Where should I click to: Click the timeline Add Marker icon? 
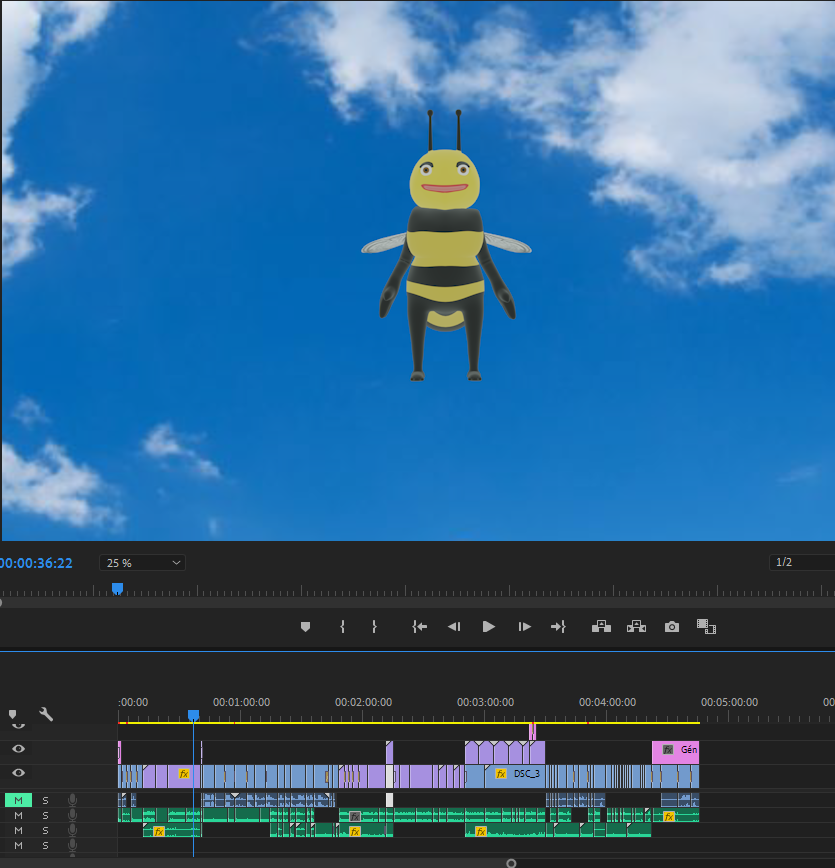13,714
